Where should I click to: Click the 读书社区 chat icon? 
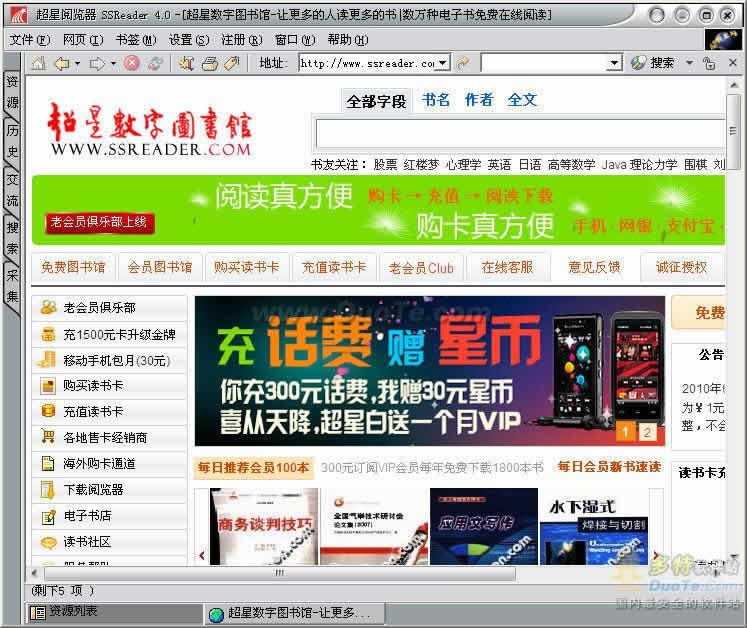coord(48,542)
